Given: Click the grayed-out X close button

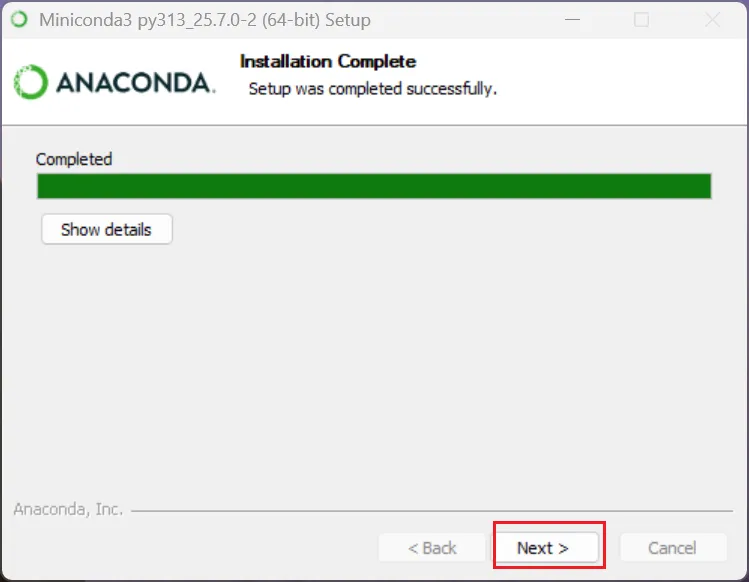Looking at the screenshot, I should 712,20.
